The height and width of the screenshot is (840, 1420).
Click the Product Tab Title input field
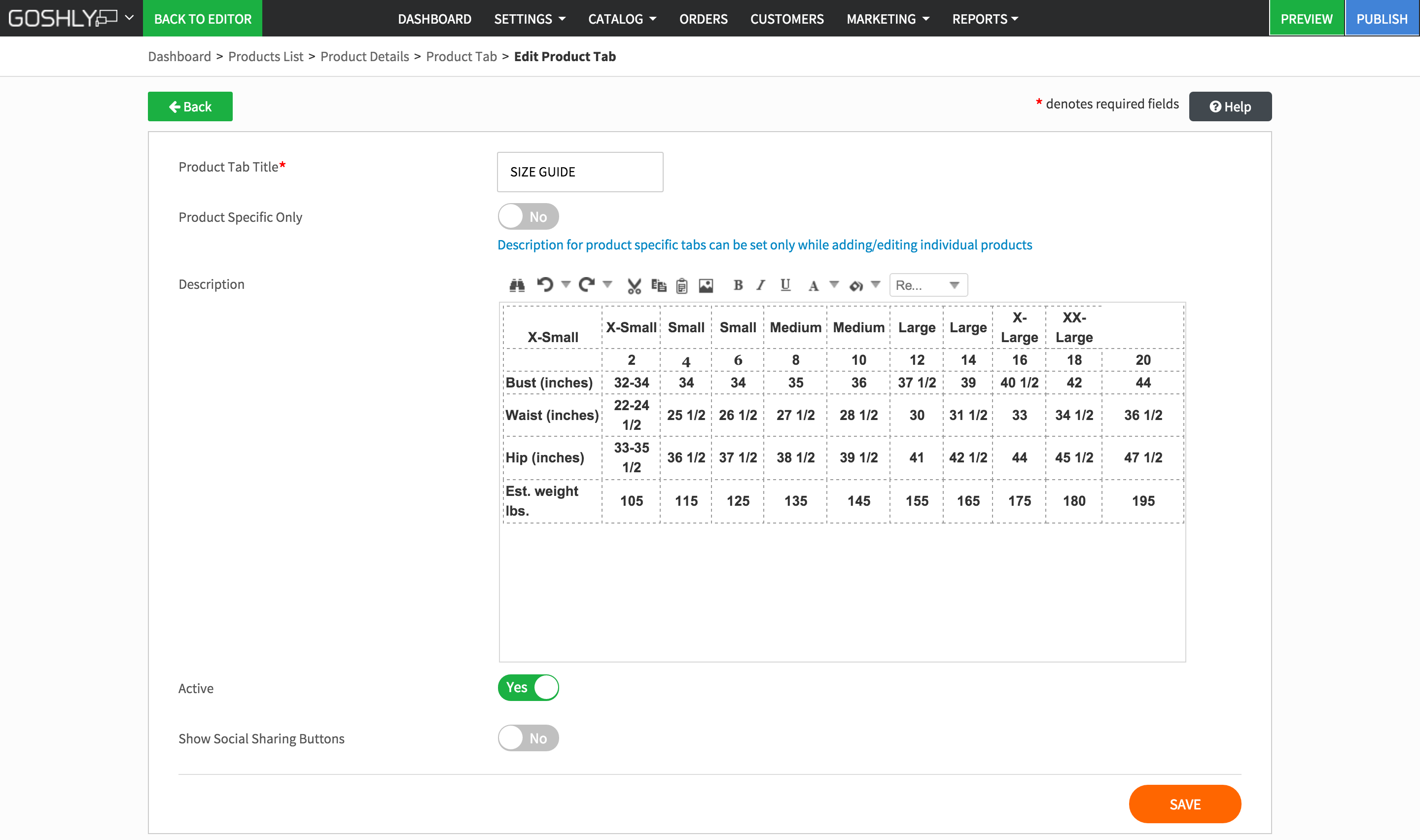tap(579, 172)
